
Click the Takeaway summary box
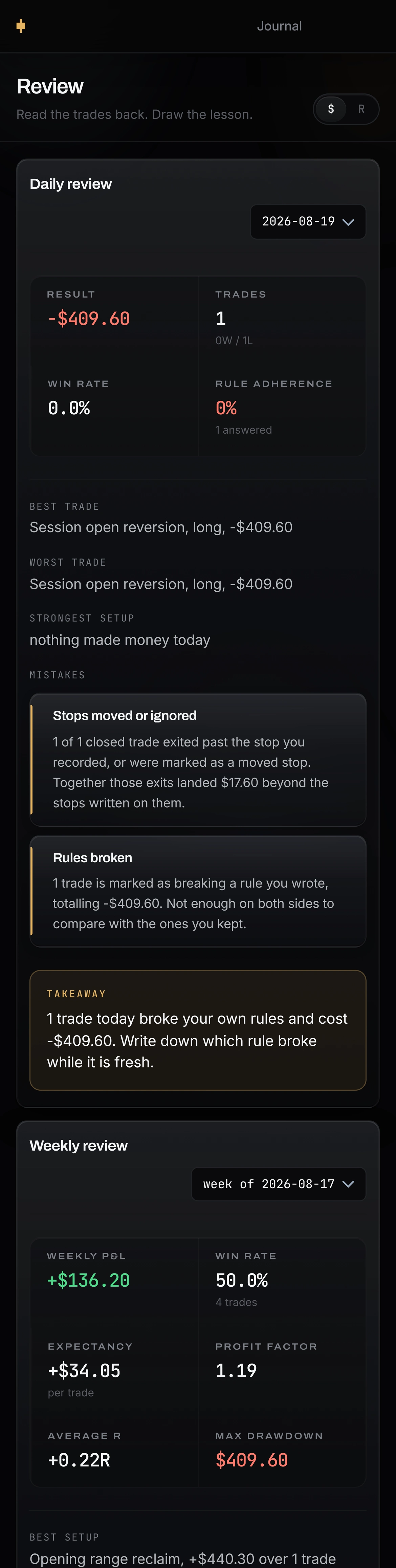point(198,1030)
